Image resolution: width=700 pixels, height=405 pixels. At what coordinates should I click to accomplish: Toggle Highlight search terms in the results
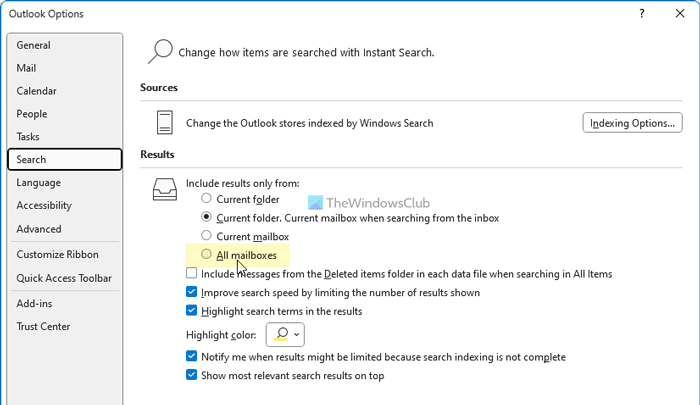click(192, 311)
